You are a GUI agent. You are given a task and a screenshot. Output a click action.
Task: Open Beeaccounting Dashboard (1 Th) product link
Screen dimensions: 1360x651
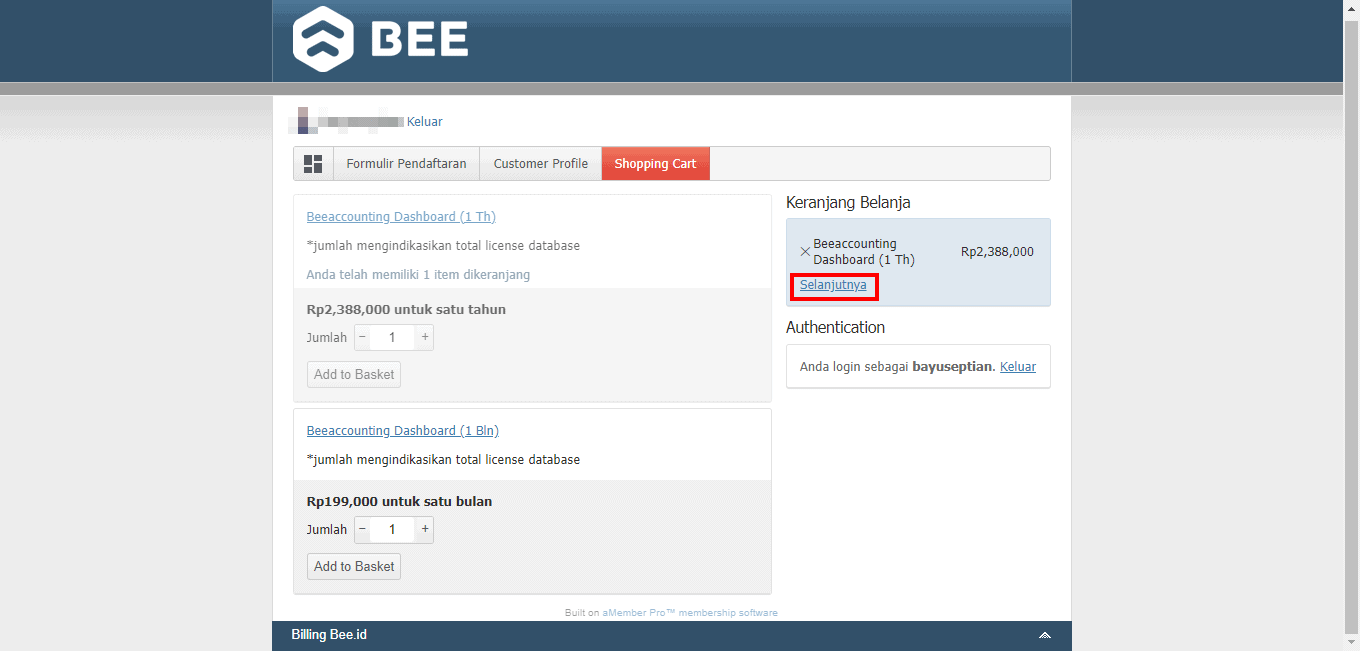401,217
